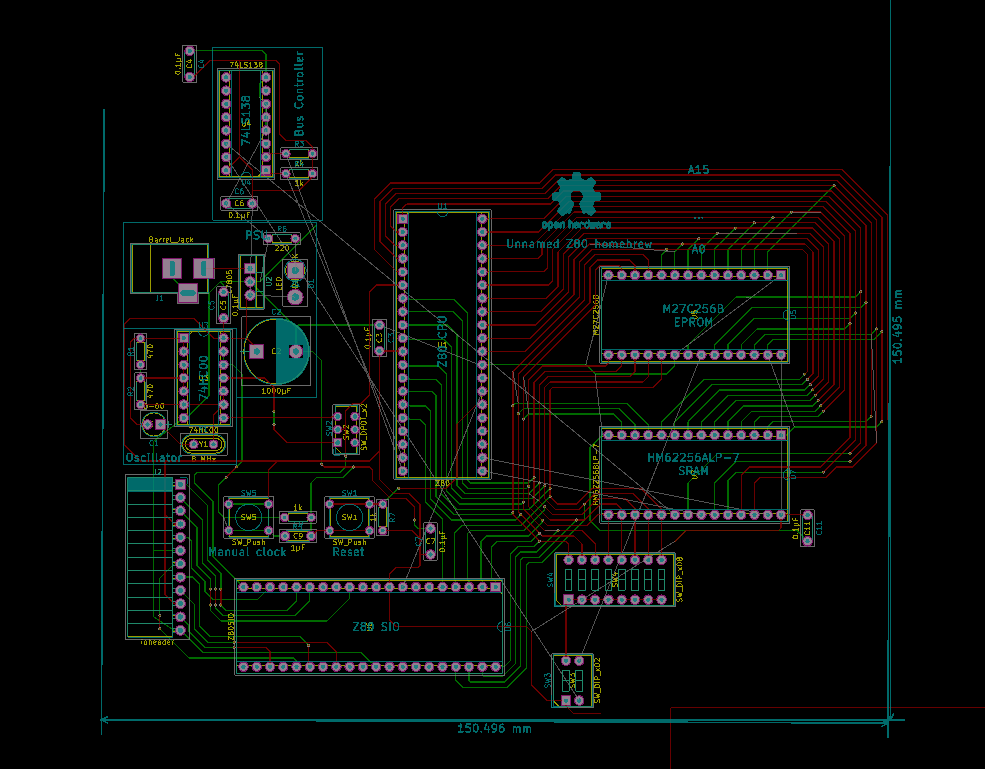985x769 pixels.
Task: Select the R3 resistor in the Bus Controller
Action: [299, 153]
